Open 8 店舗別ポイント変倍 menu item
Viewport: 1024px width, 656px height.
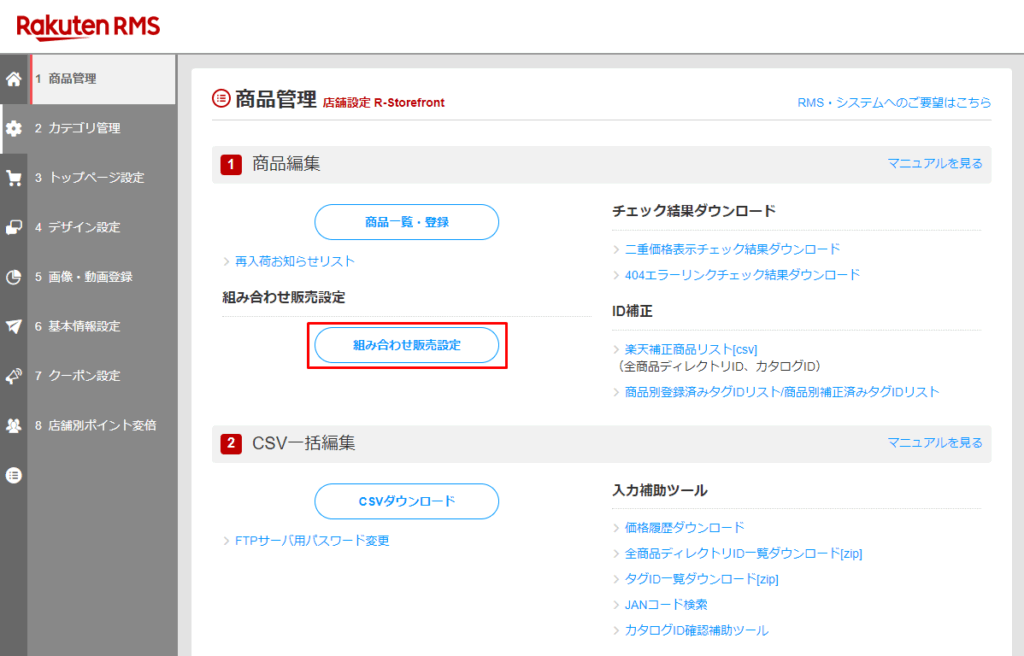[101, 425]
